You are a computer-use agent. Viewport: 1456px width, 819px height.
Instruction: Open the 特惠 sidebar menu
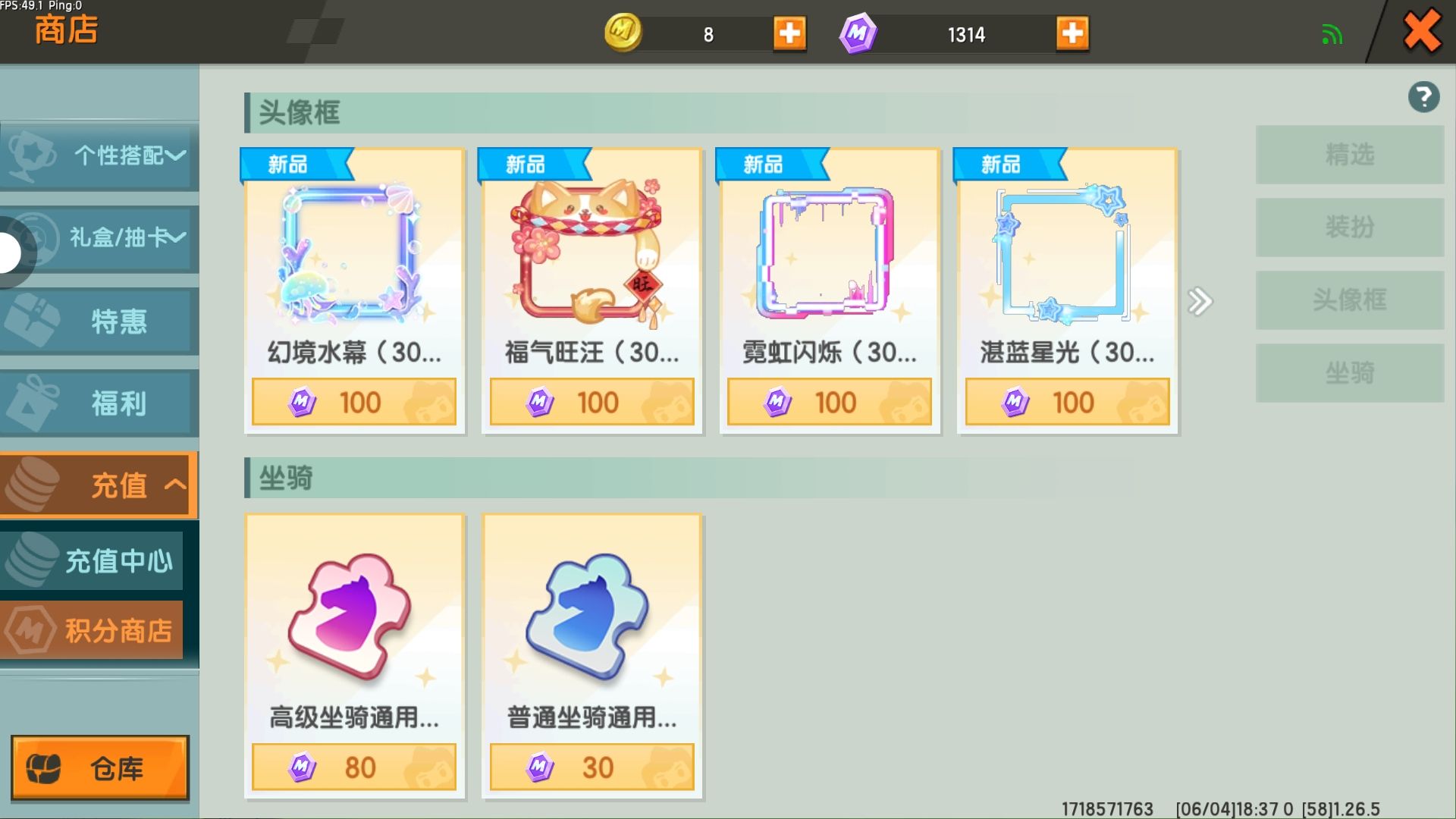[99, 321]
